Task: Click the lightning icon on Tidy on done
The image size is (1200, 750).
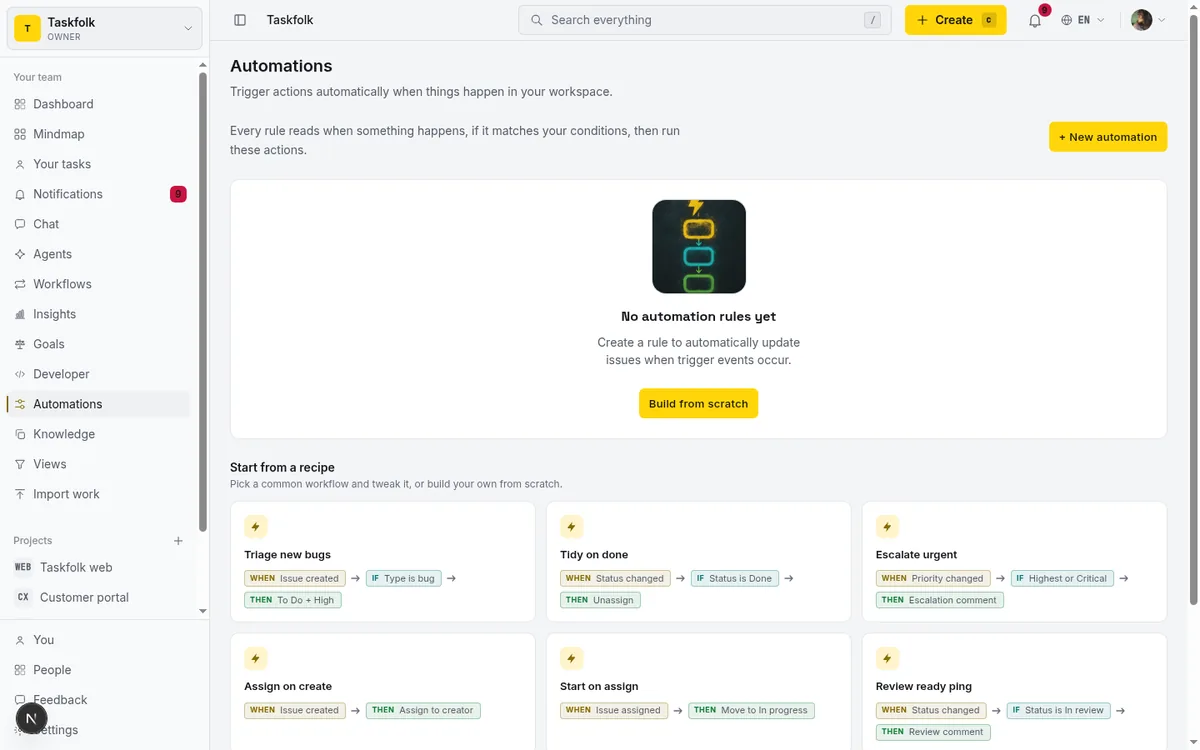Action: 572,527
